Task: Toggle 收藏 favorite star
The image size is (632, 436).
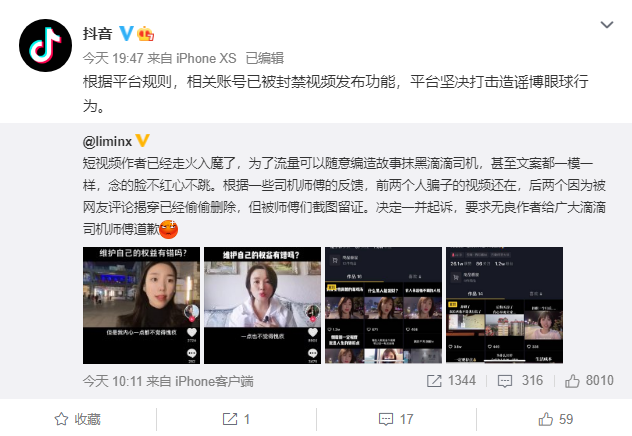Action: click(77, 419)
